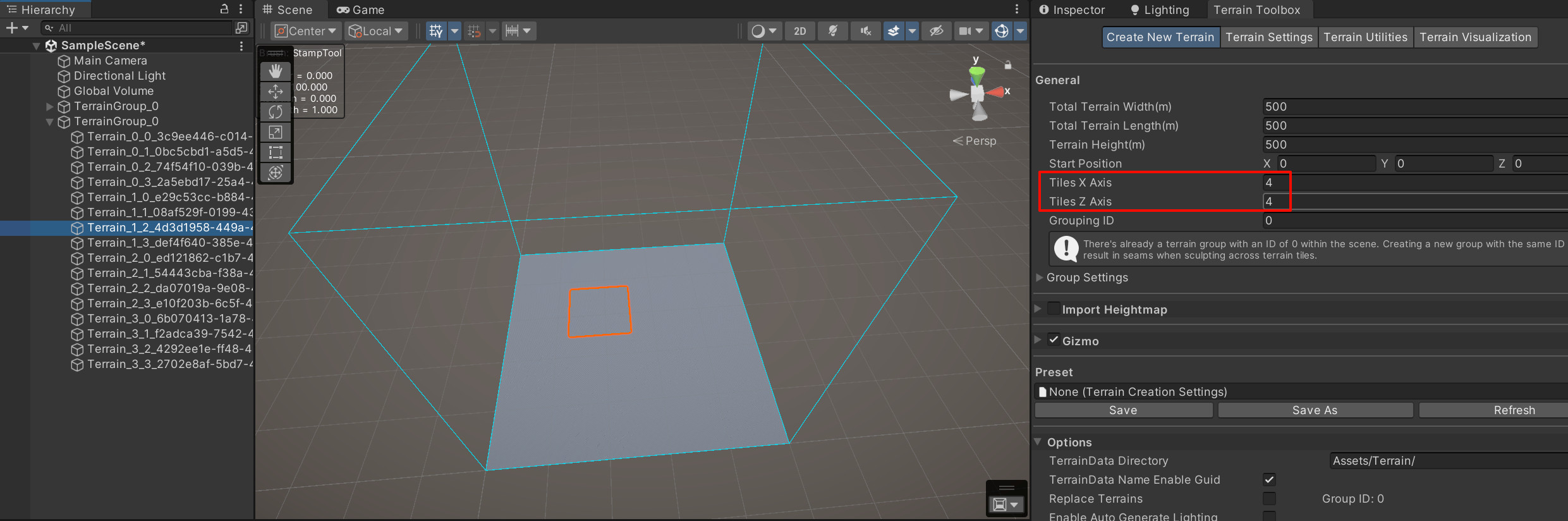
Task: Click the Create New Terrain button
Action: 1160,37
